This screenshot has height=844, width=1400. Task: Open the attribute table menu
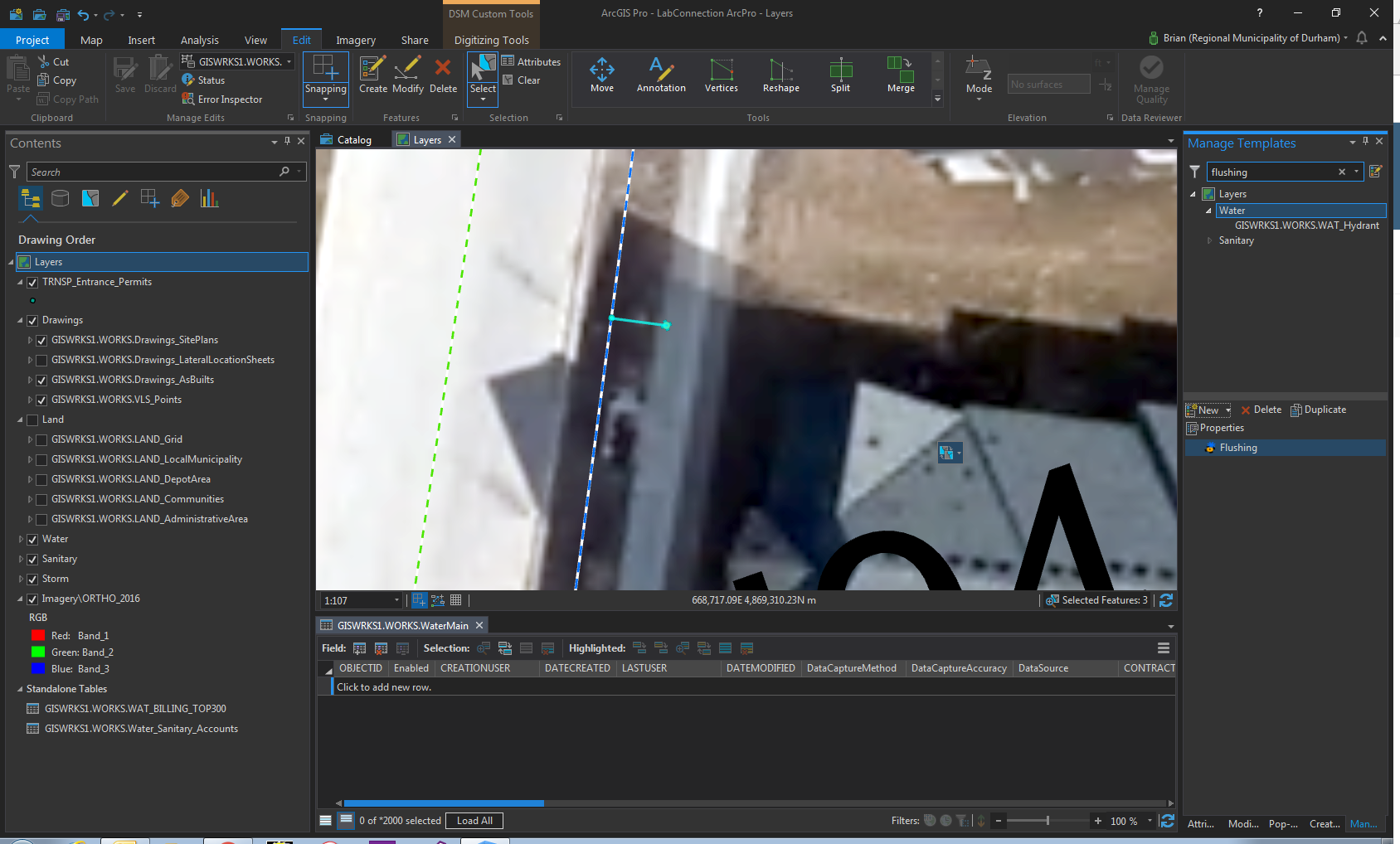(1164, 648)
